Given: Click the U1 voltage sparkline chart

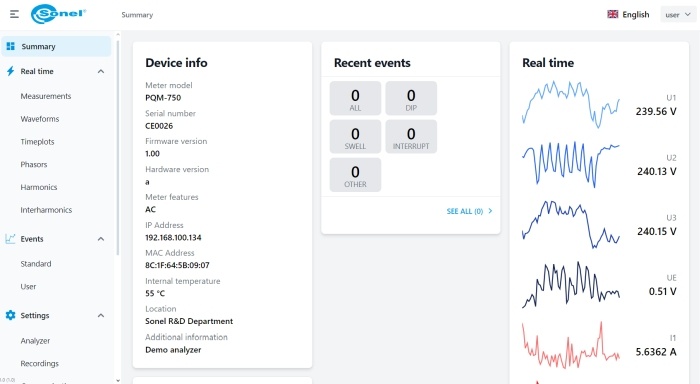Looking at the screenshot, I should pos(571,104).
